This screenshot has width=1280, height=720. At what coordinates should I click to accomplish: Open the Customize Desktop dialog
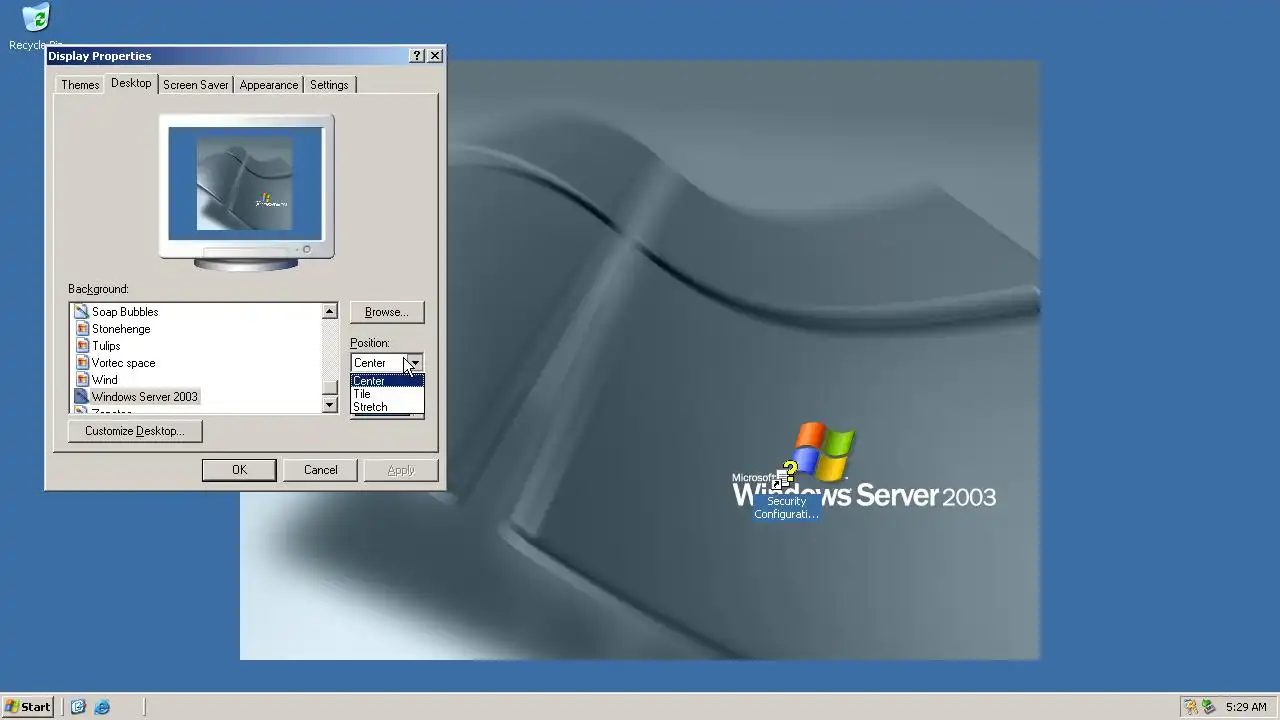tap(135, 431)
